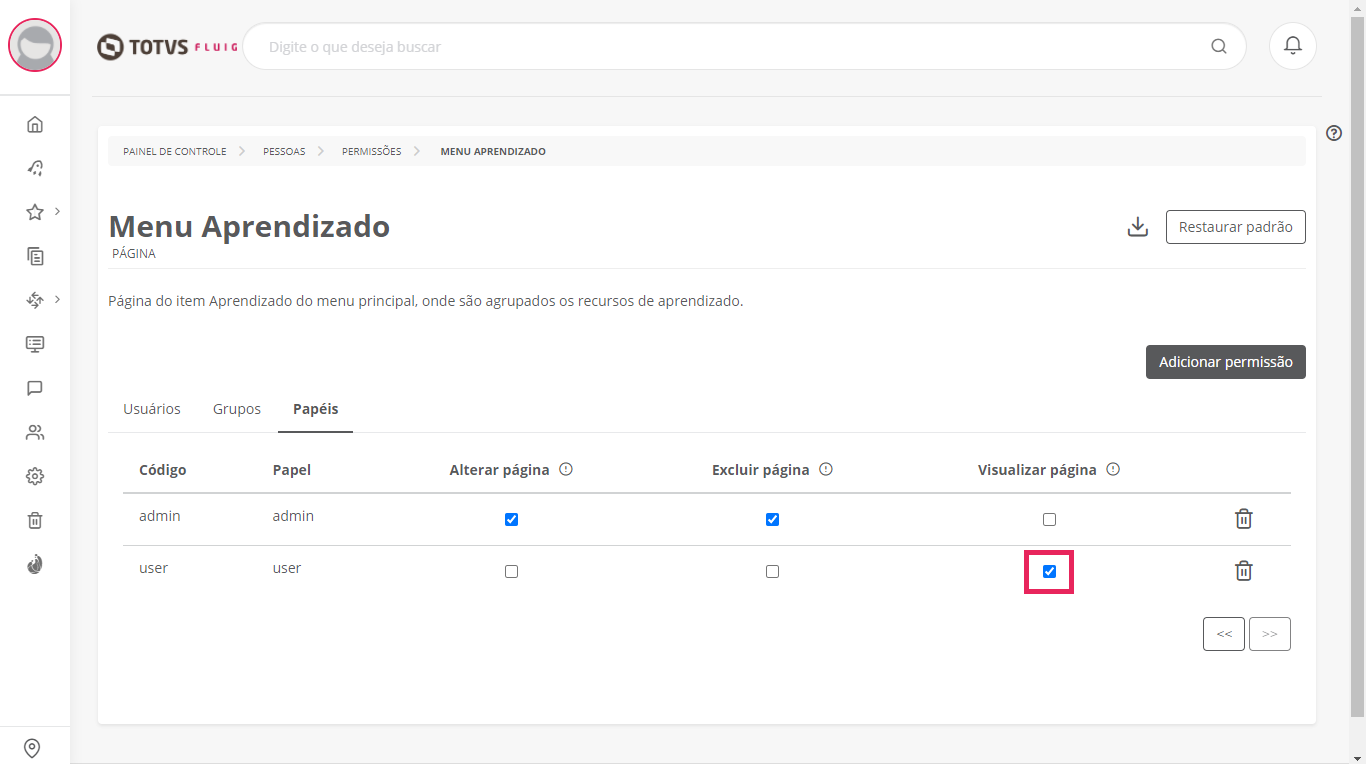This screenshot has height=764, width=1366.
Task: Switch to the Grupos tab
Action: [237, 409]
